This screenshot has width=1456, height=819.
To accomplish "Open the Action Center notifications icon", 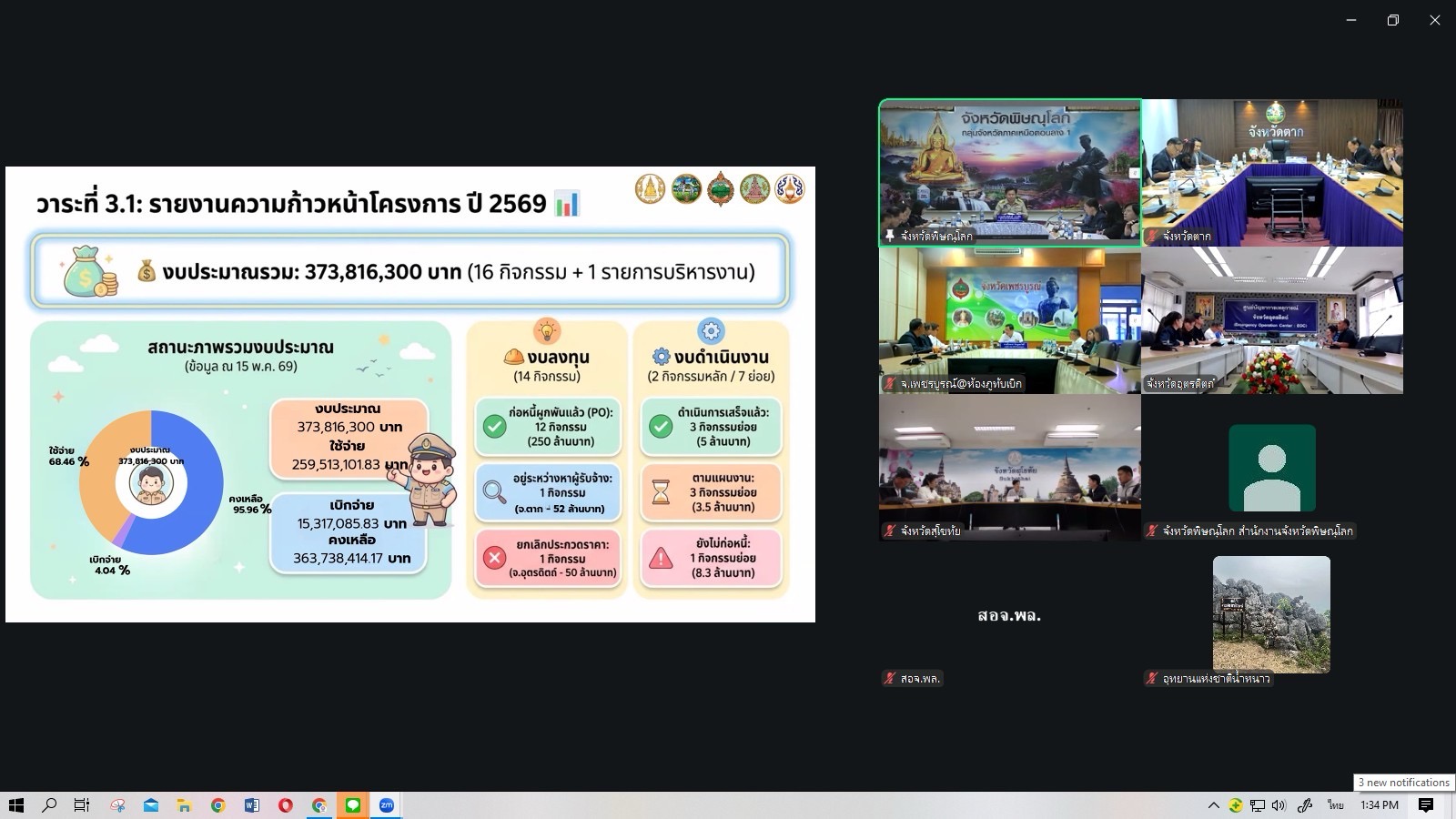I will click(1426, 805).
